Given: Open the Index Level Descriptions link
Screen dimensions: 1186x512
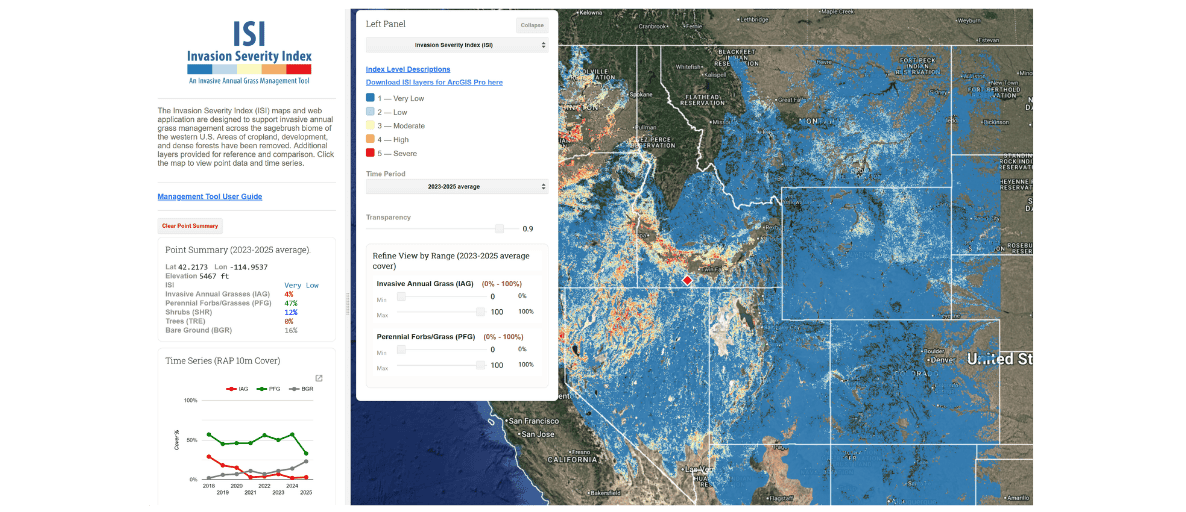Looking at the screenshot, I should click(408, 69).
